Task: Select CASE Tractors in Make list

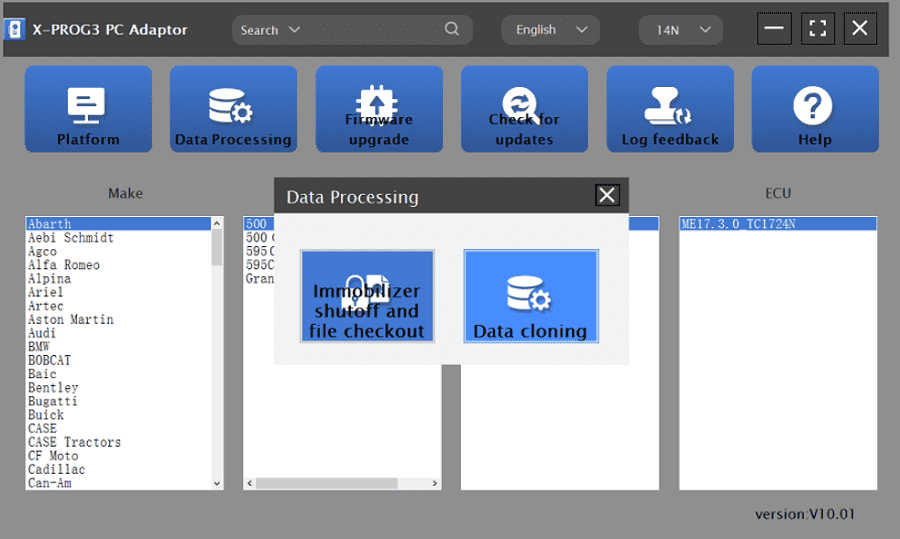Action: coord(118,442)
